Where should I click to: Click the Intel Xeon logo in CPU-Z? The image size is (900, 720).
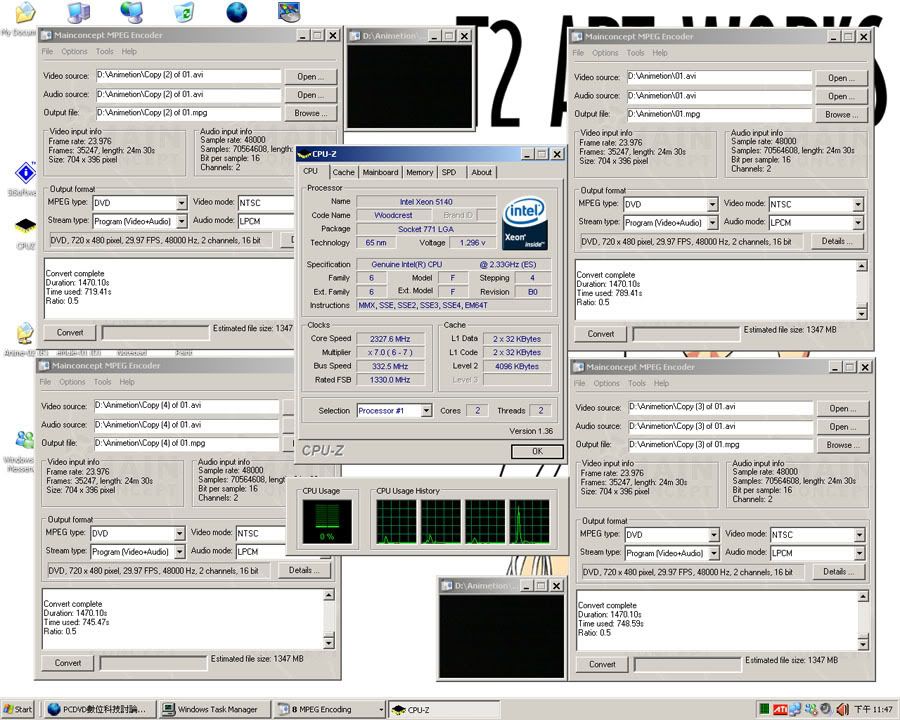pyautogui.click(x=525, y=224)
